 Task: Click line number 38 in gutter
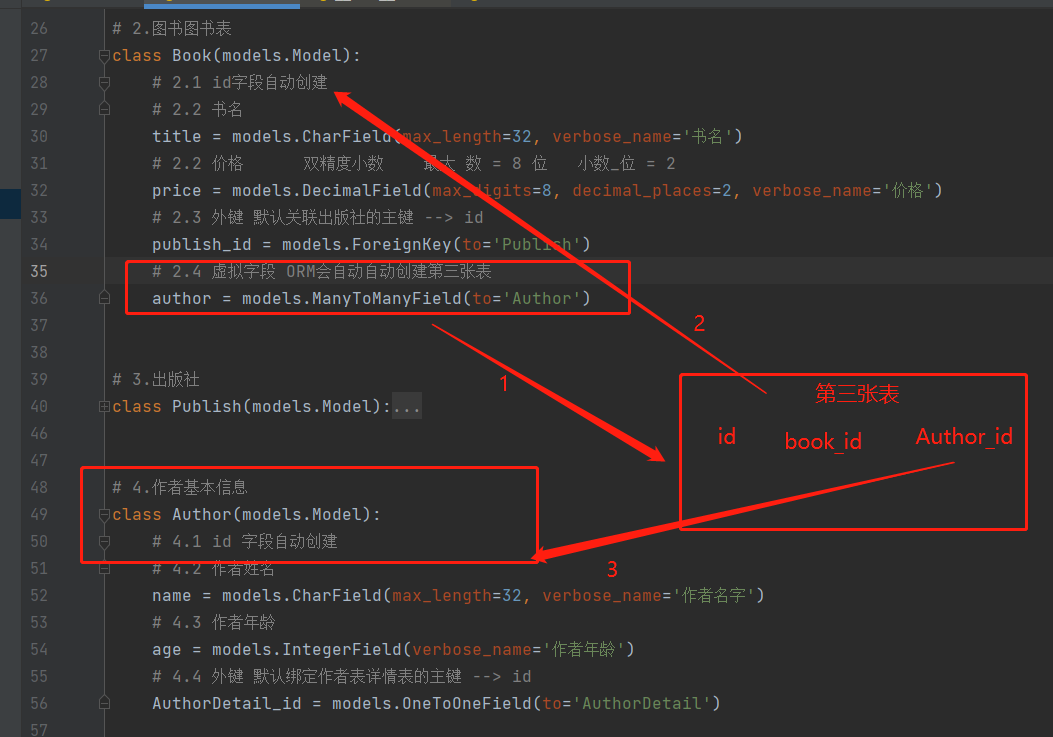pyautogui.click(x=39, y=352)
